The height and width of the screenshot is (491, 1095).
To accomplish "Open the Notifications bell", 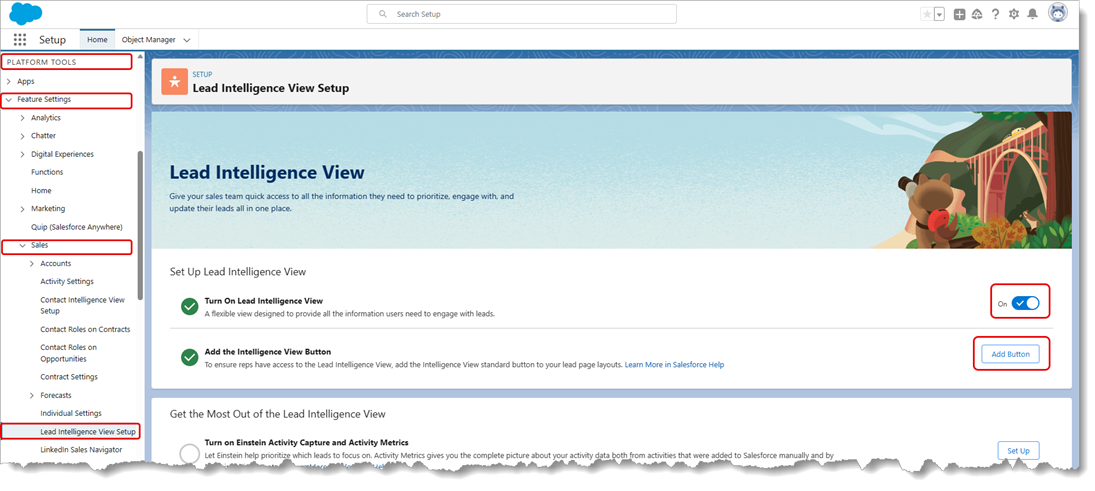I will 1033,14.
